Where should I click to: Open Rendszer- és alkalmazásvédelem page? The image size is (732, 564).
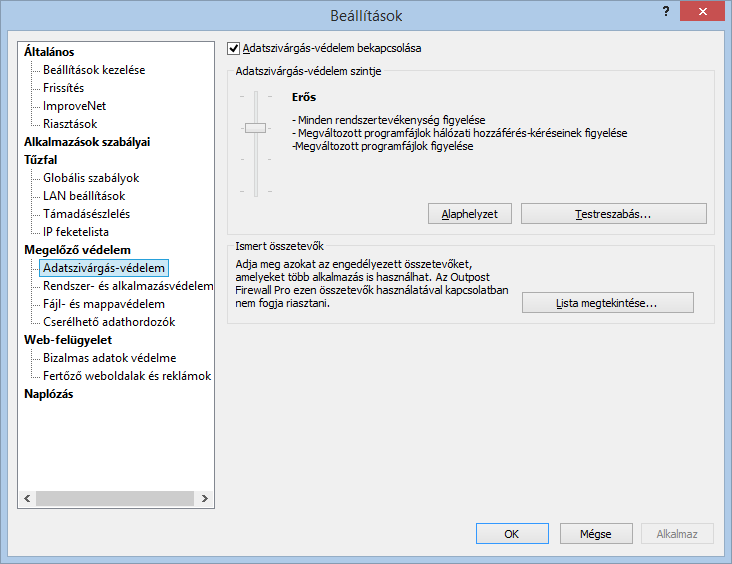pyautogui.click(x=128, y=286)
